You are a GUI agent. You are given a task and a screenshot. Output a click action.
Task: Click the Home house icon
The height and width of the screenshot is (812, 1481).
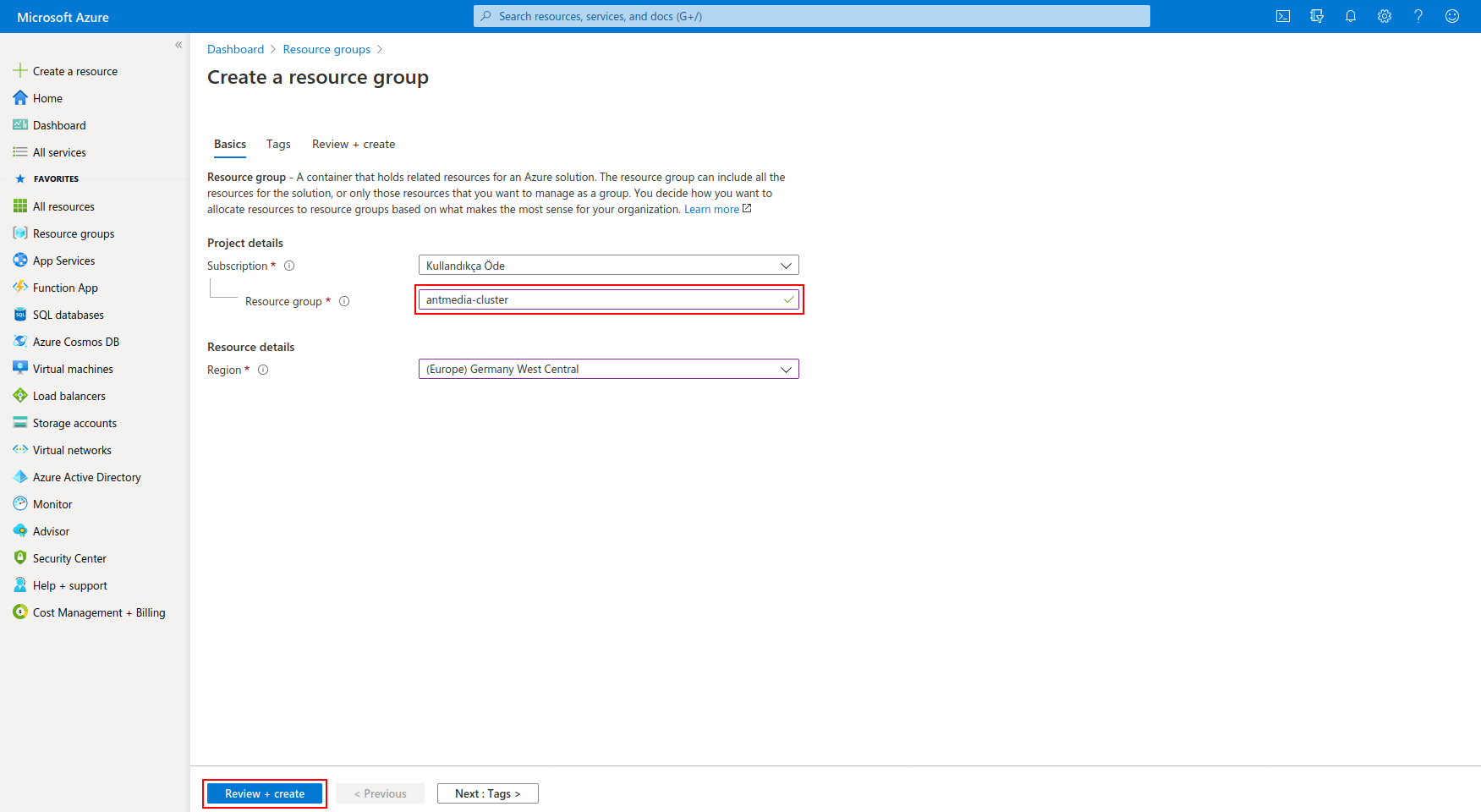pyautogui.click(x=20, y=98)
